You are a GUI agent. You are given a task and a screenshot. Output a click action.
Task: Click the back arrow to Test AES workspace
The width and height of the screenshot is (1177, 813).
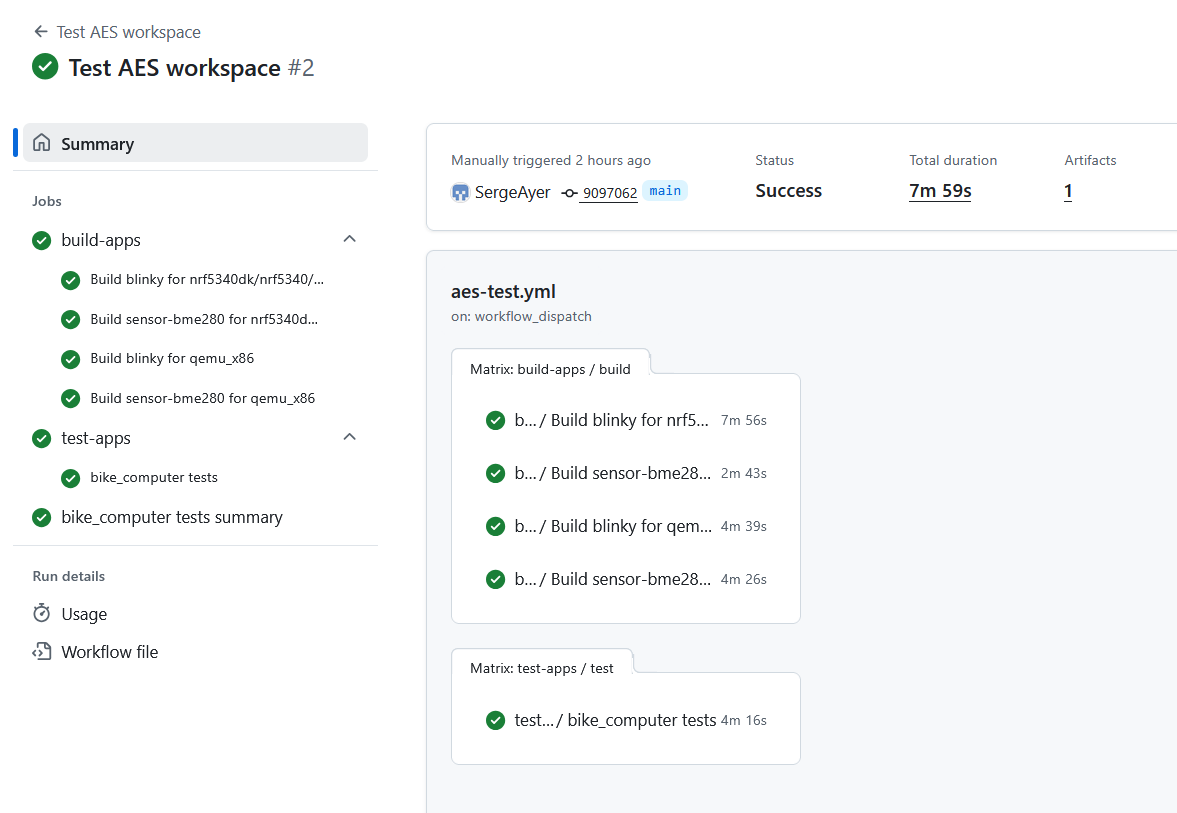click(x=40, y=31)
